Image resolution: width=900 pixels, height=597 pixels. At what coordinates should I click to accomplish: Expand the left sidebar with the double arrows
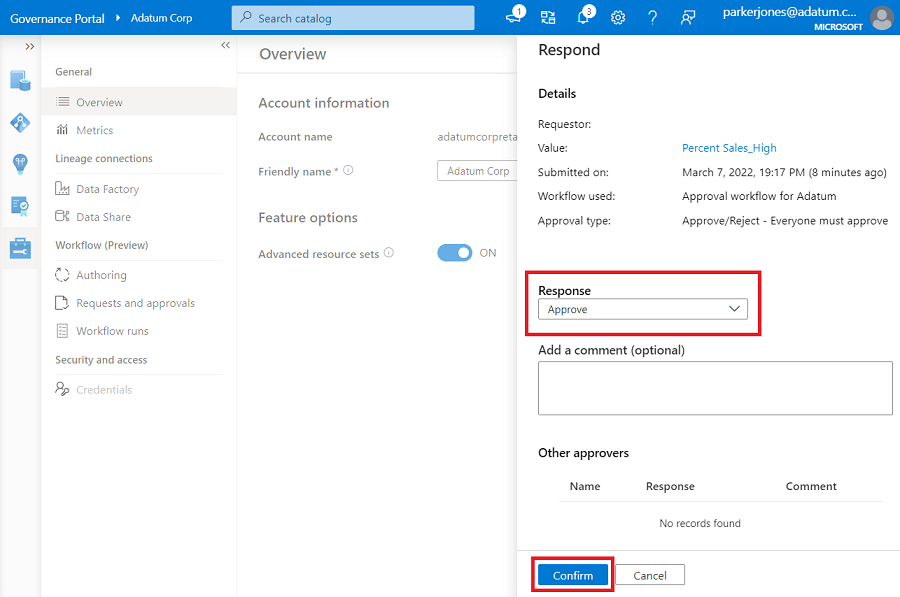coord(29,44)
